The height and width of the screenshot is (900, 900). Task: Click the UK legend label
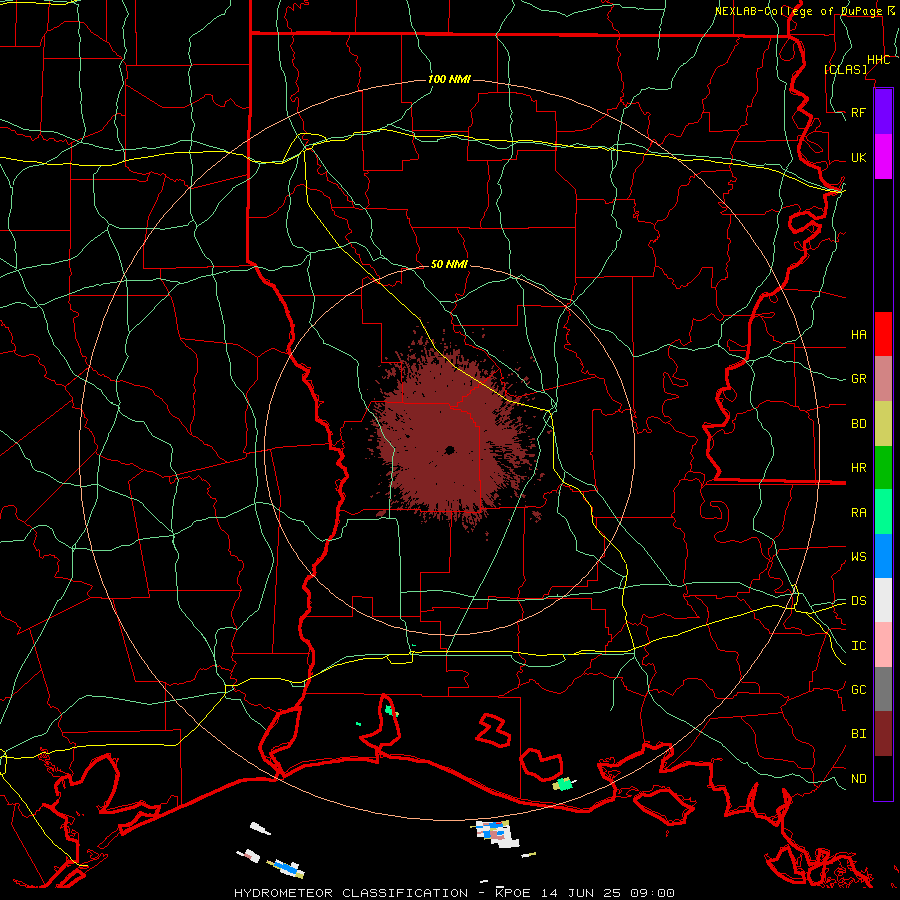(858, 157)
